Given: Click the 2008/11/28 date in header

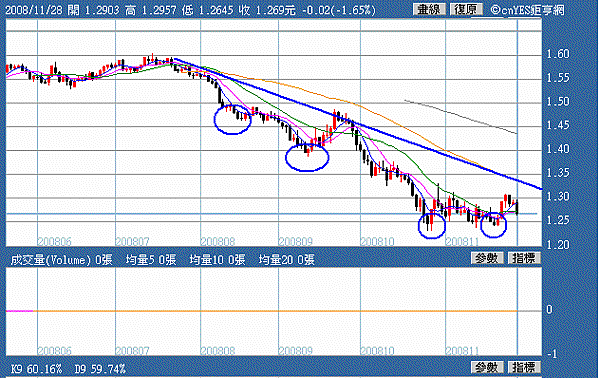Looking at the screenshot, I should click(x=34, y=10).
